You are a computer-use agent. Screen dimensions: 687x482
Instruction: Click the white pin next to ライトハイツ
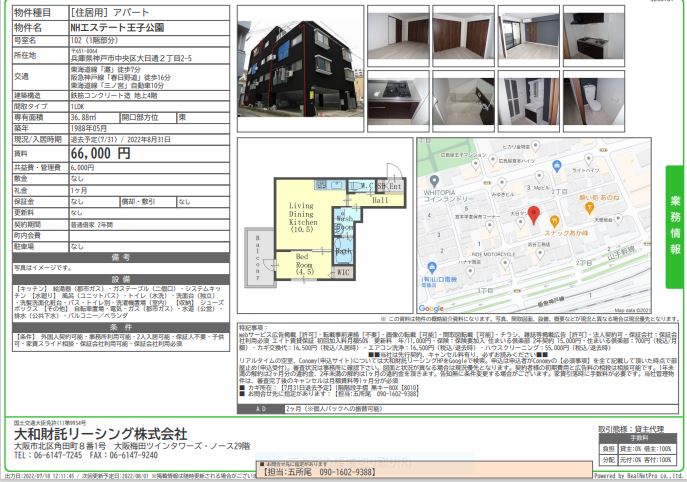point(589,159)
